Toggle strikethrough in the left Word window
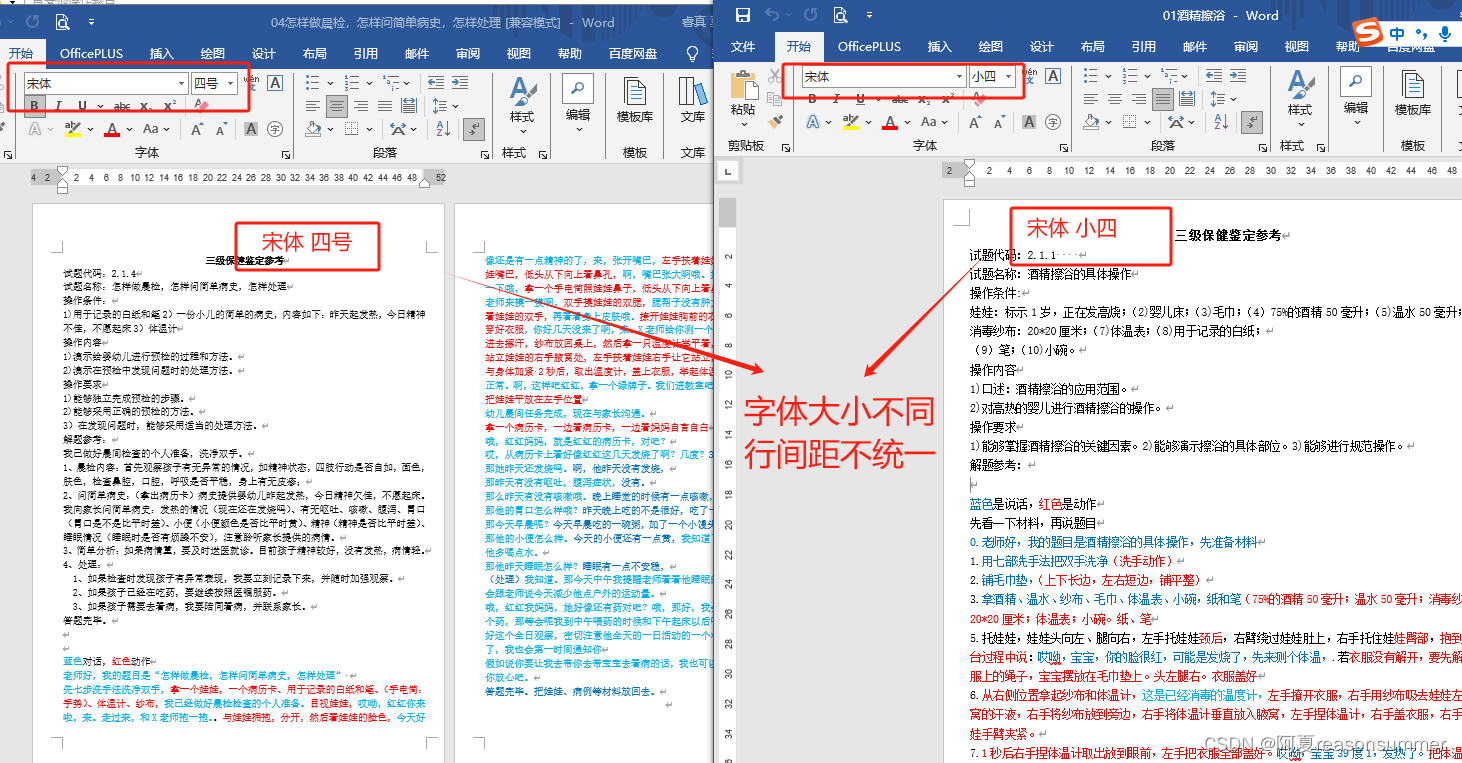Viewport: 1462px width, 763px height. [122, 105]
